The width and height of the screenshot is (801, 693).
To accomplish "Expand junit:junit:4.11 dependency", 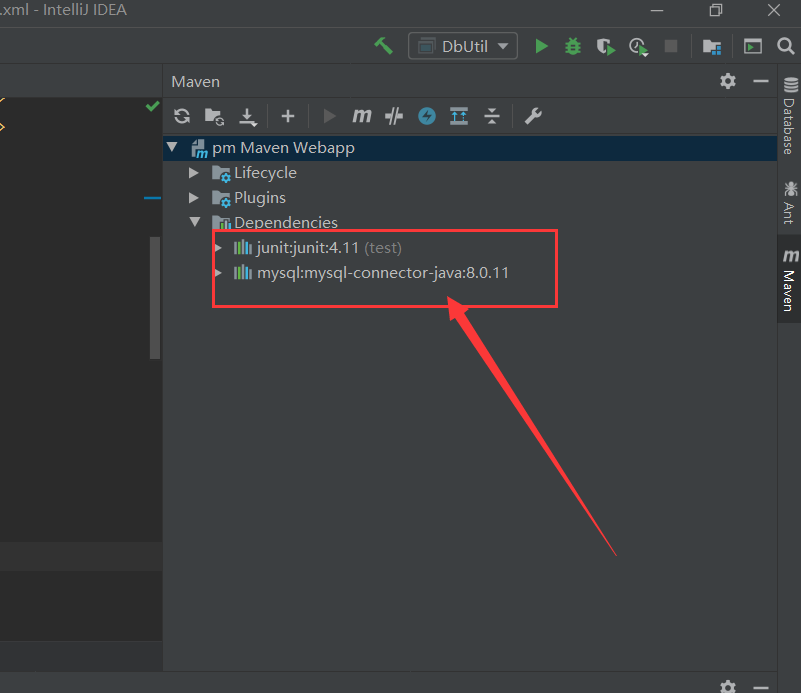I will [218, 248].
